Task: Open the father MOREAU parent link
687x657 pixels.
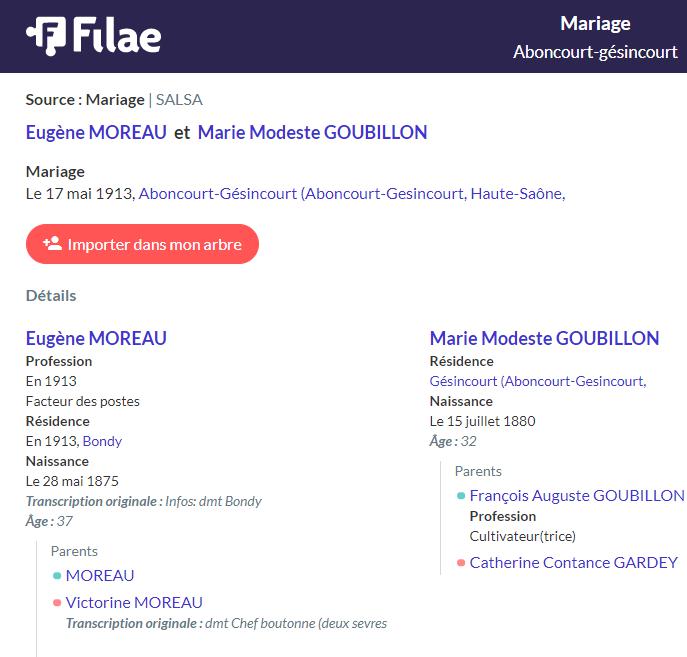Action: 100,576
